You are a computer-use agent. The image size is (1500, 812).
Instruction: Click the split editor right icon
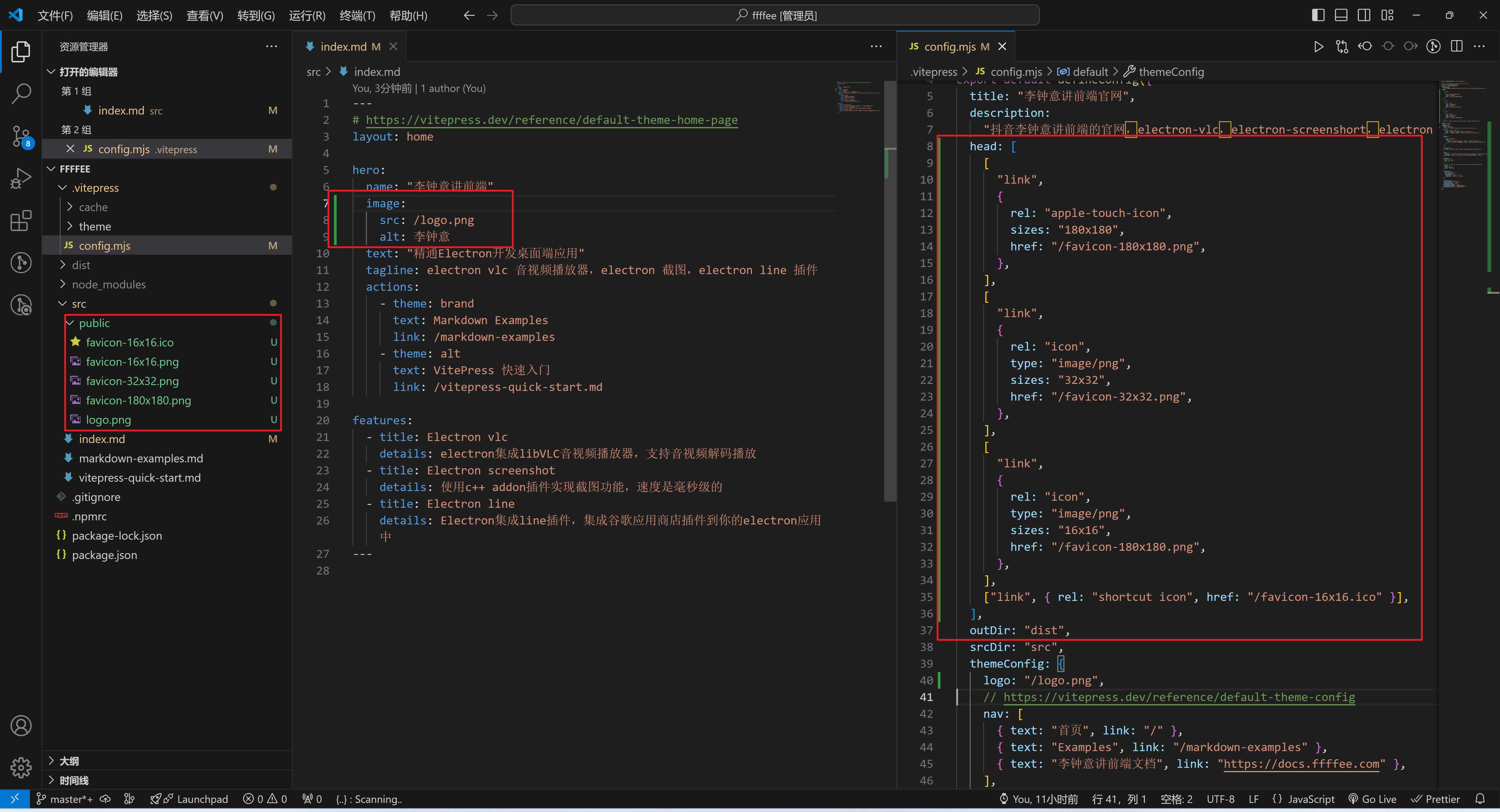click(1456, 47)
